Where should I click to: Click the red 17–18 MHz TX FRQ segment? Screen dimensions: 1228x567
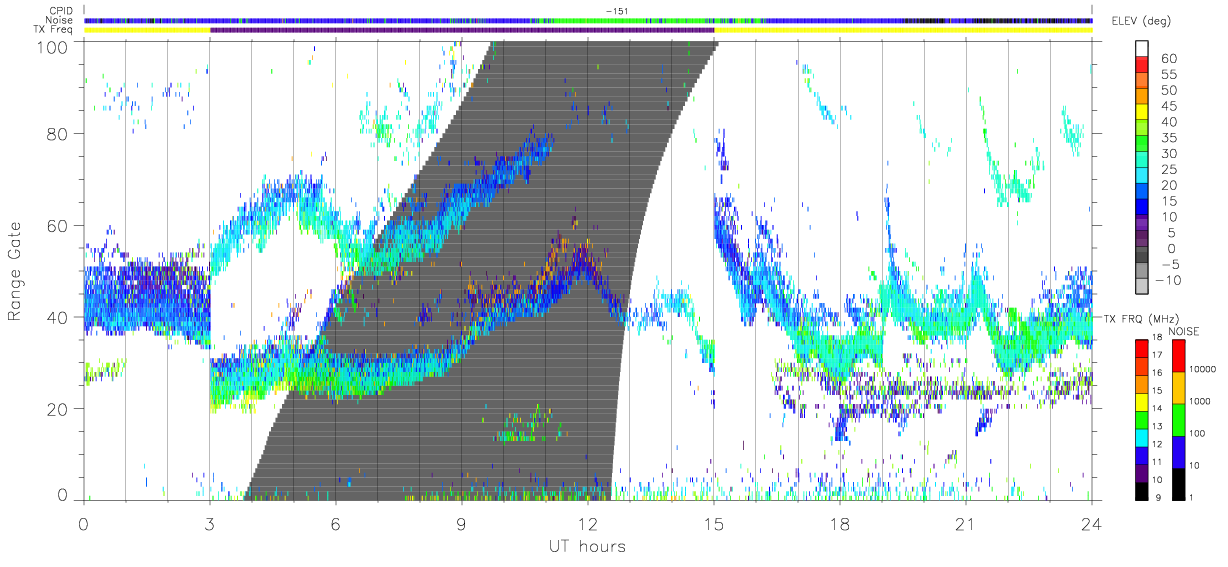(1140, 348)
